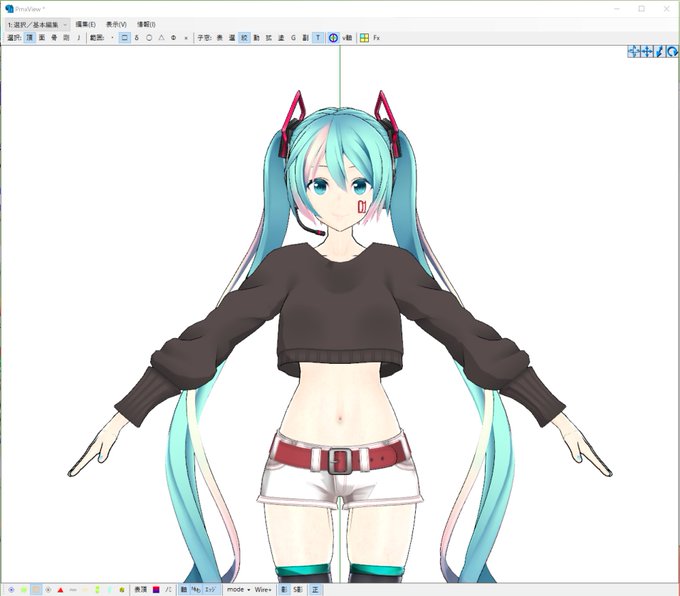Click the small x range option
Image resolution: width=680 pixels, height=596 pixels.
pyautogui.click(x=186, y=38)
